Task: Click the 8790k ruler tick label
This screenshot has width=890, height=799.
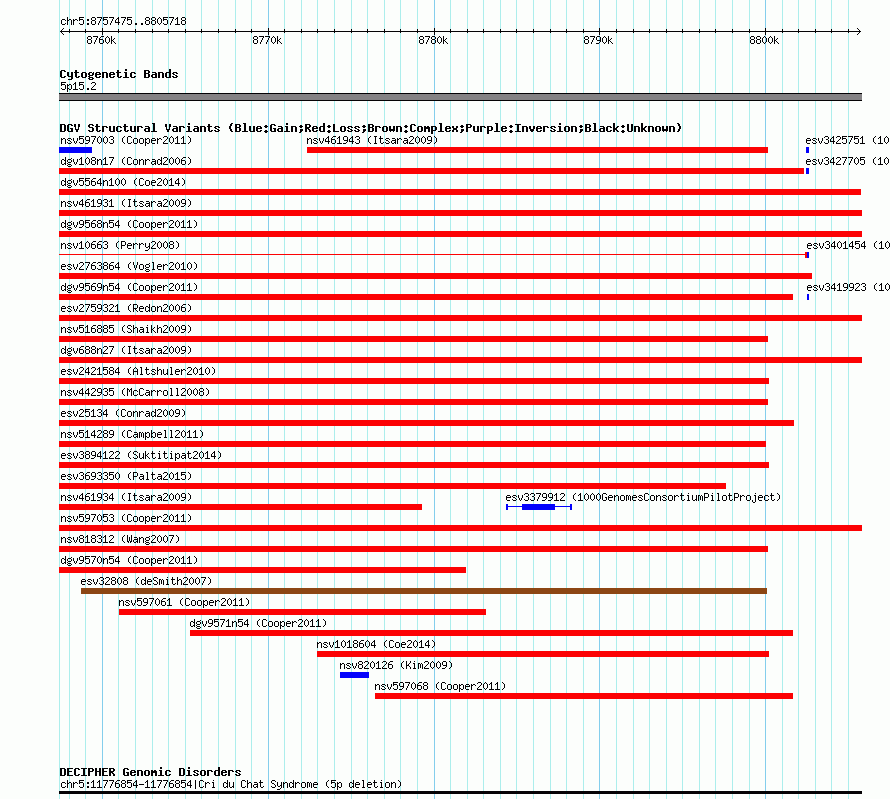Action: (x=598, y=40)
